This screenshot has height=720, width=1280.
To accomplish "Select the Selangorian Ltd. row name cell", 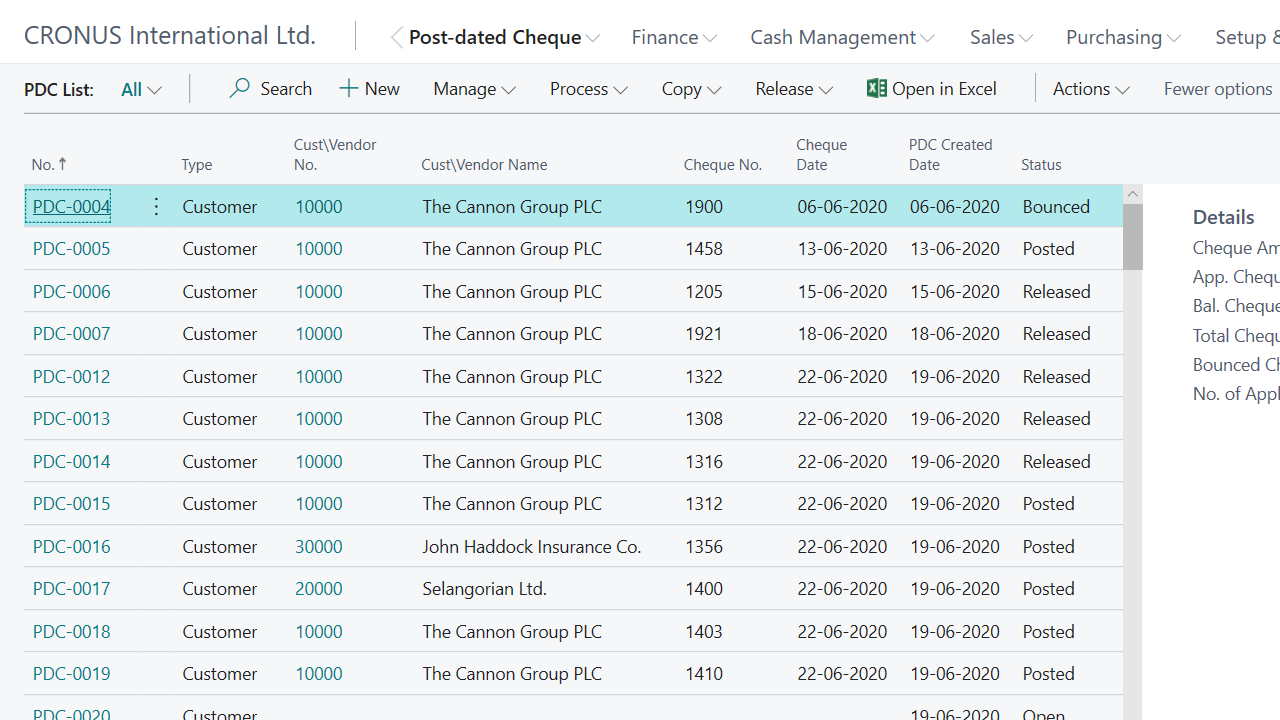I will pyautogui.click(x=484, y=589).
